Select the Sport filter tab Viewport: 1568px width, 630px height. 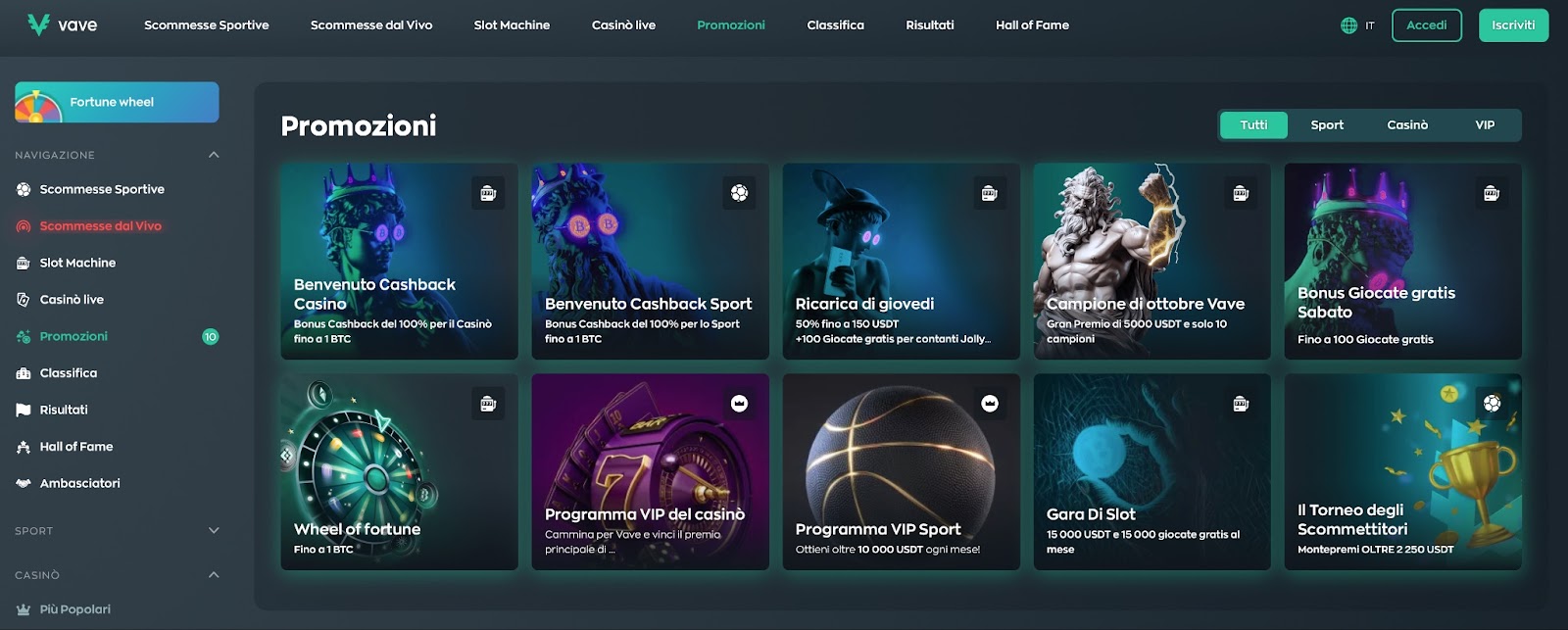(x=1327, y=124)
